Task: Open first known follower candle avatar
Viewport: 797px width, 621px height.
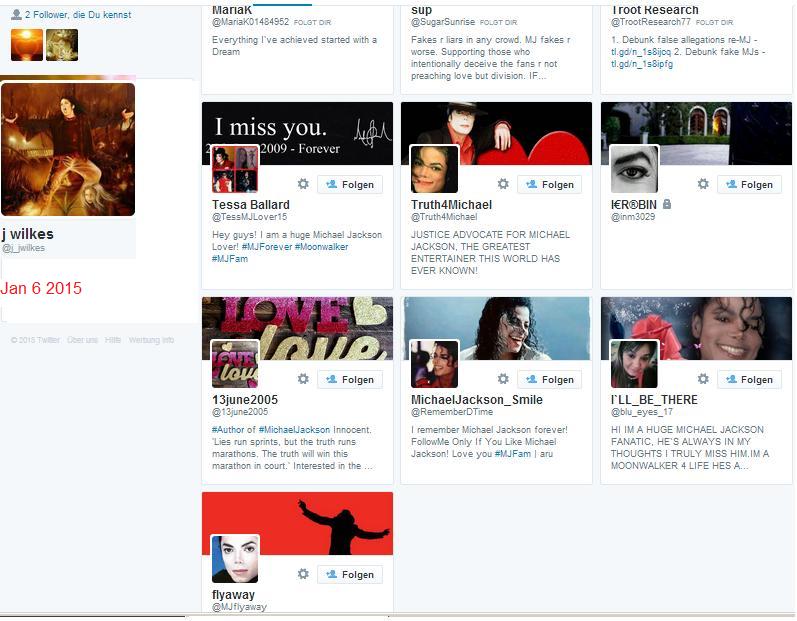Action: click(27, 45)
